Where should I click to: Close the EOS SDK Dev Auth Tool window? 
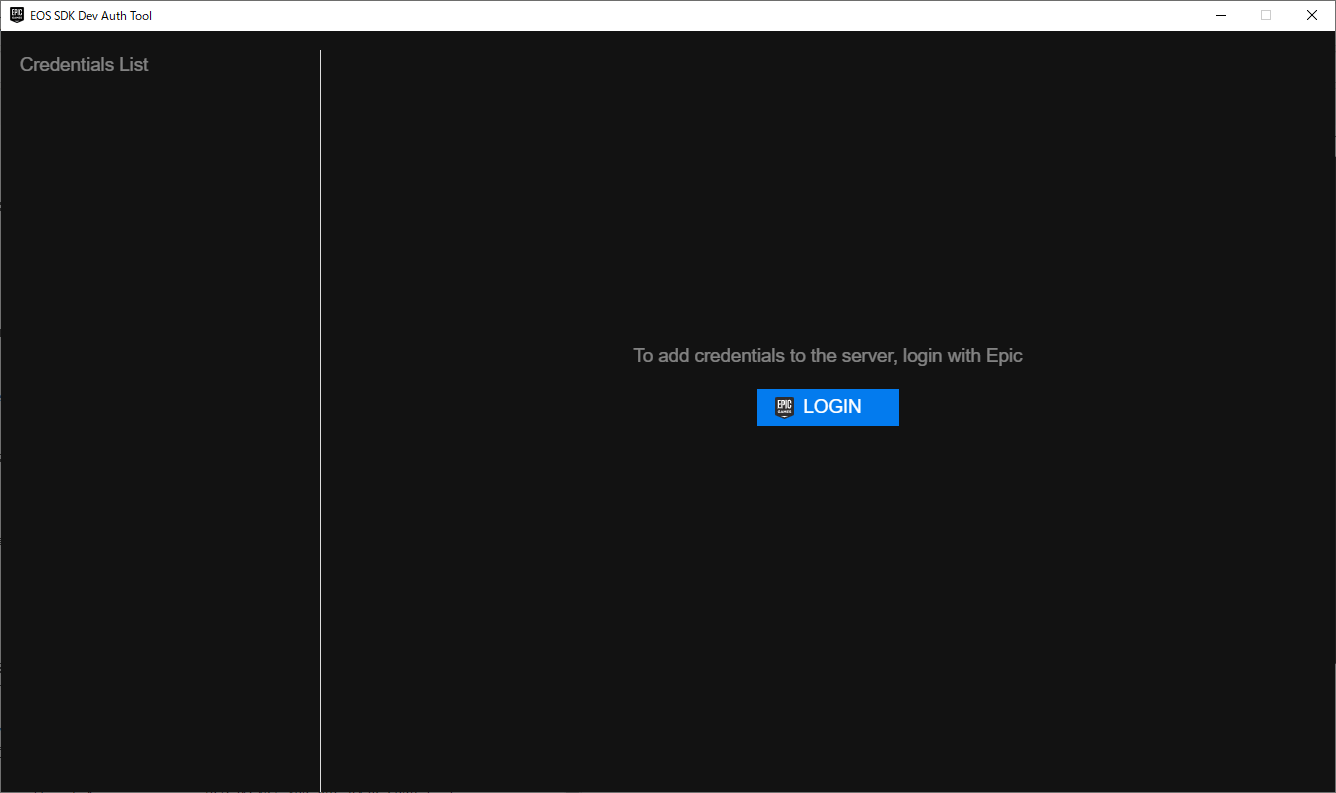point(1312,15)
